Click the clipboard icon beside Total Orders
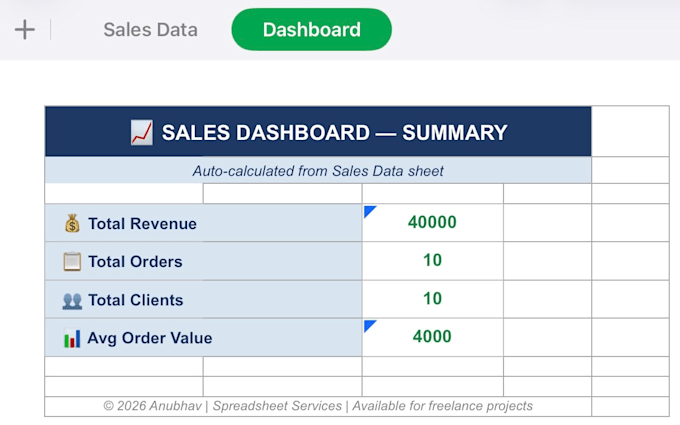Image resolution: width=680 pixels, height=425 pixels. click(72, 262)
